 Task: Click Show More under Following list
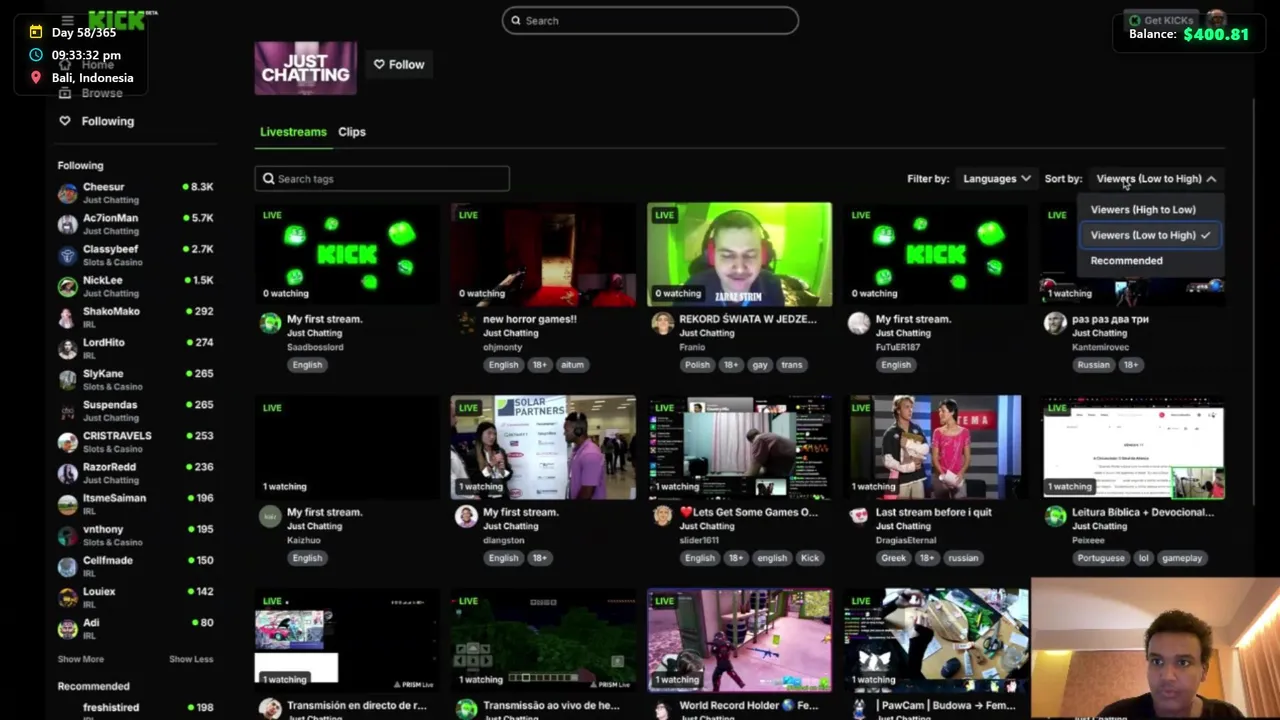coord(81,659)
